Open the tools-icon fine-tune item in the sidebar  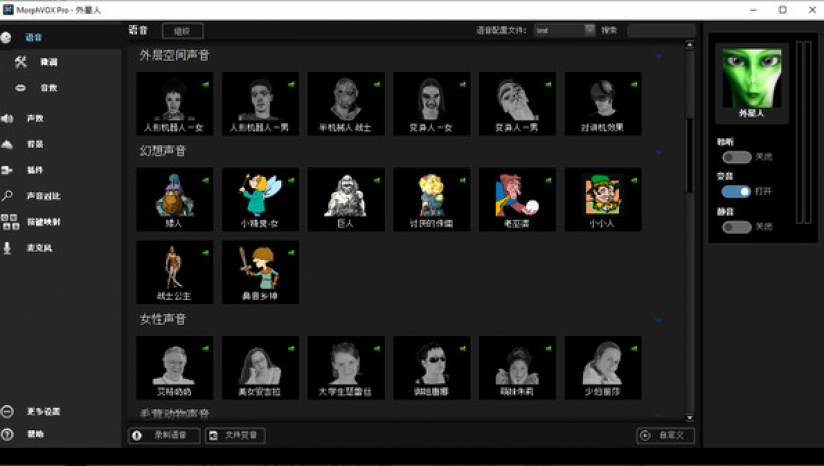tap(48, 62)
